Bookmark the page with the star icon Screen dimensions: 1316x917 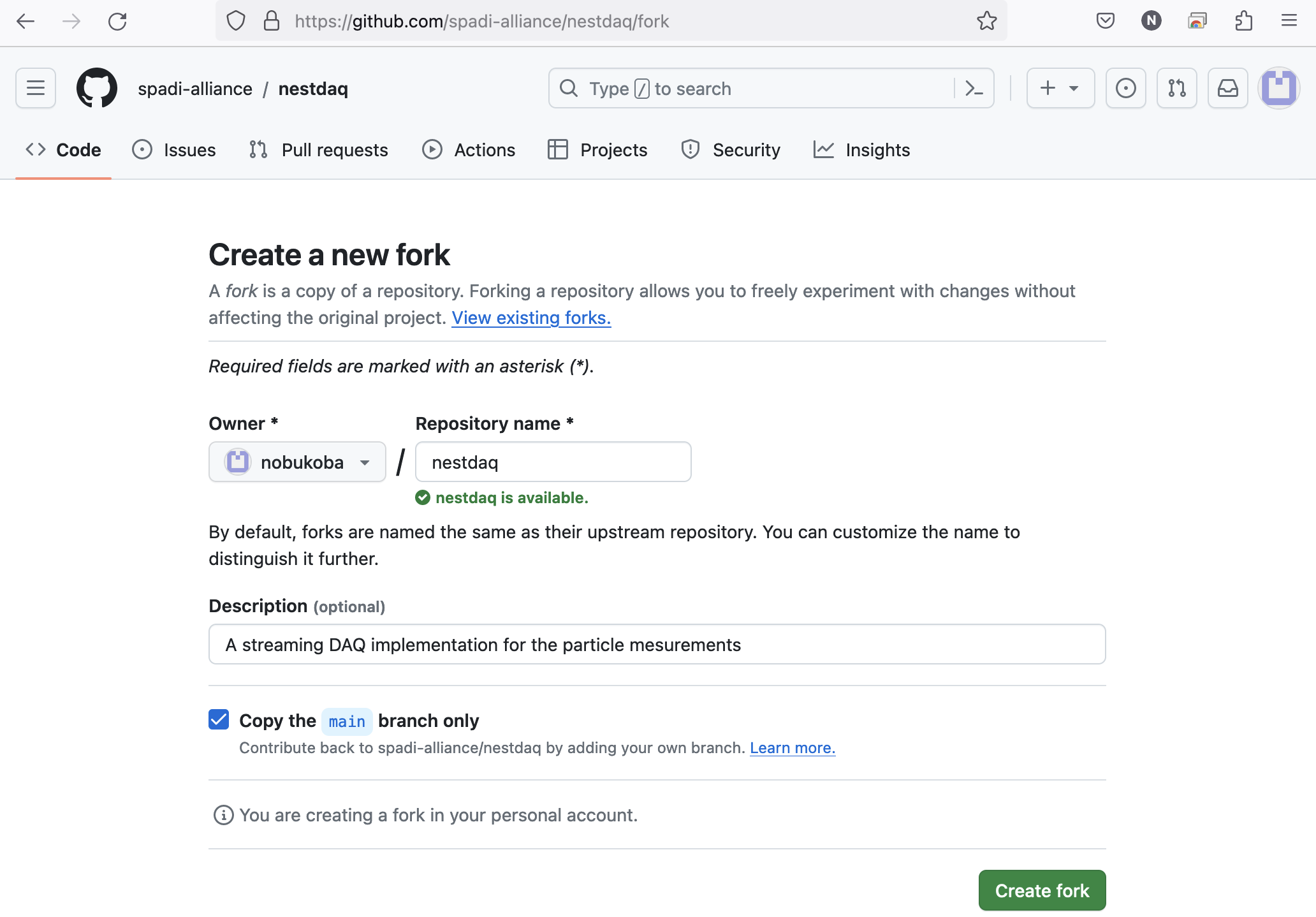[986, 21]
